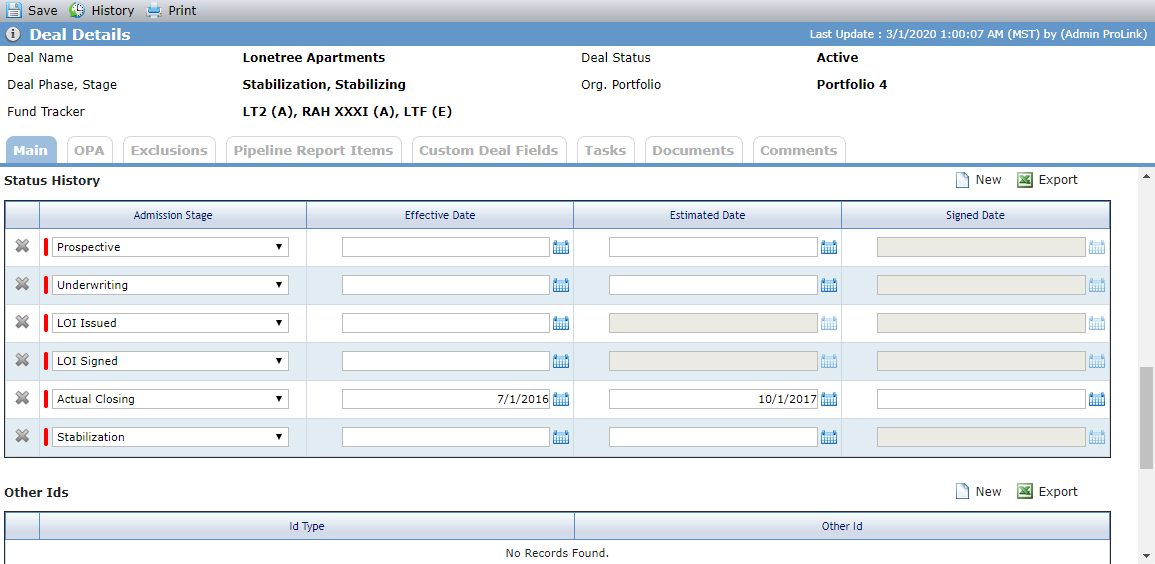Delete the Prospective row with X icon
The width and height of the screenshot is (1155, 564).
pyautogui.click(x=23, y=246)
